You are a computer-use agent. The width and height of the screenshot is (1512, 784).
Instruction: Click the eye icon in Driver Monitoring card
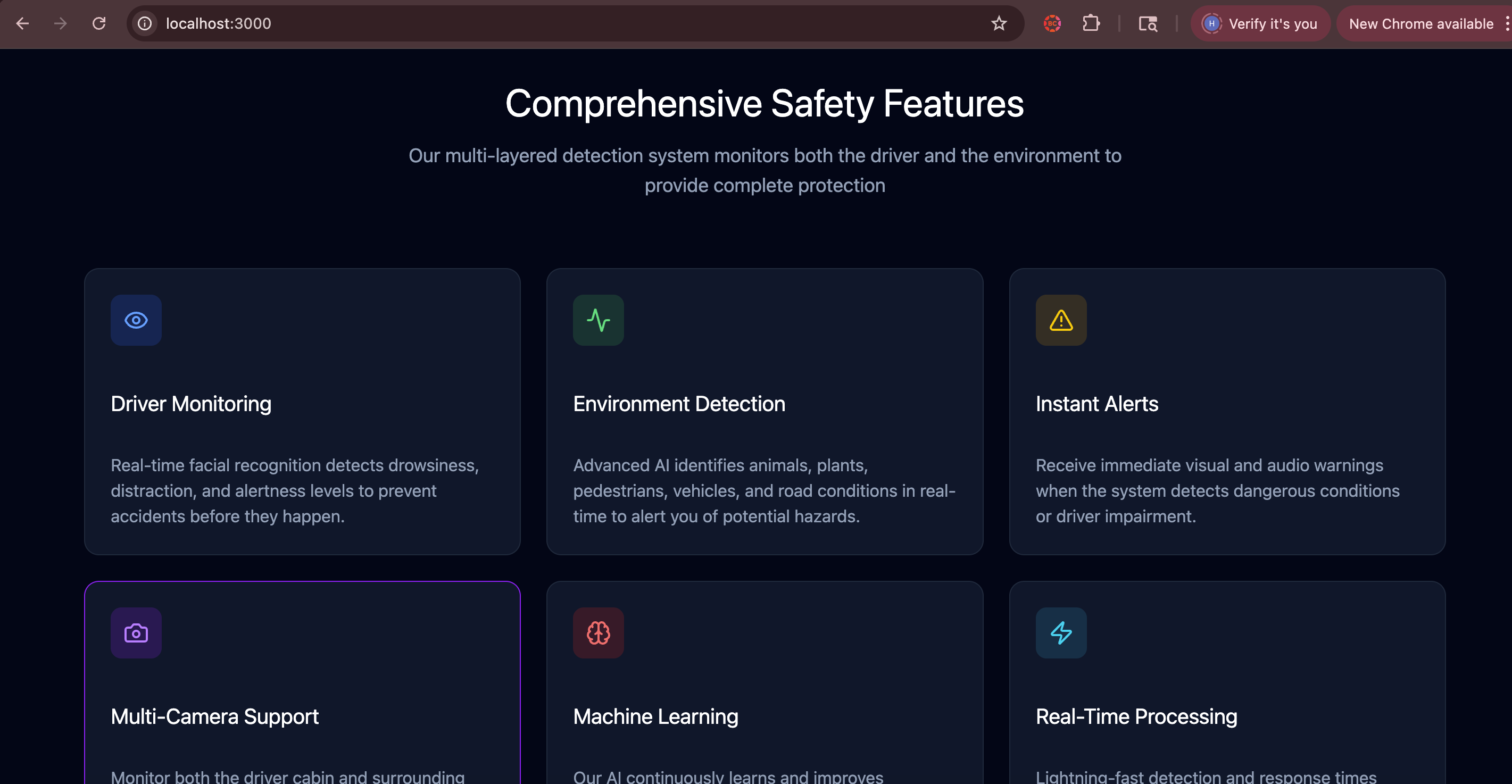tap(136, 320)
